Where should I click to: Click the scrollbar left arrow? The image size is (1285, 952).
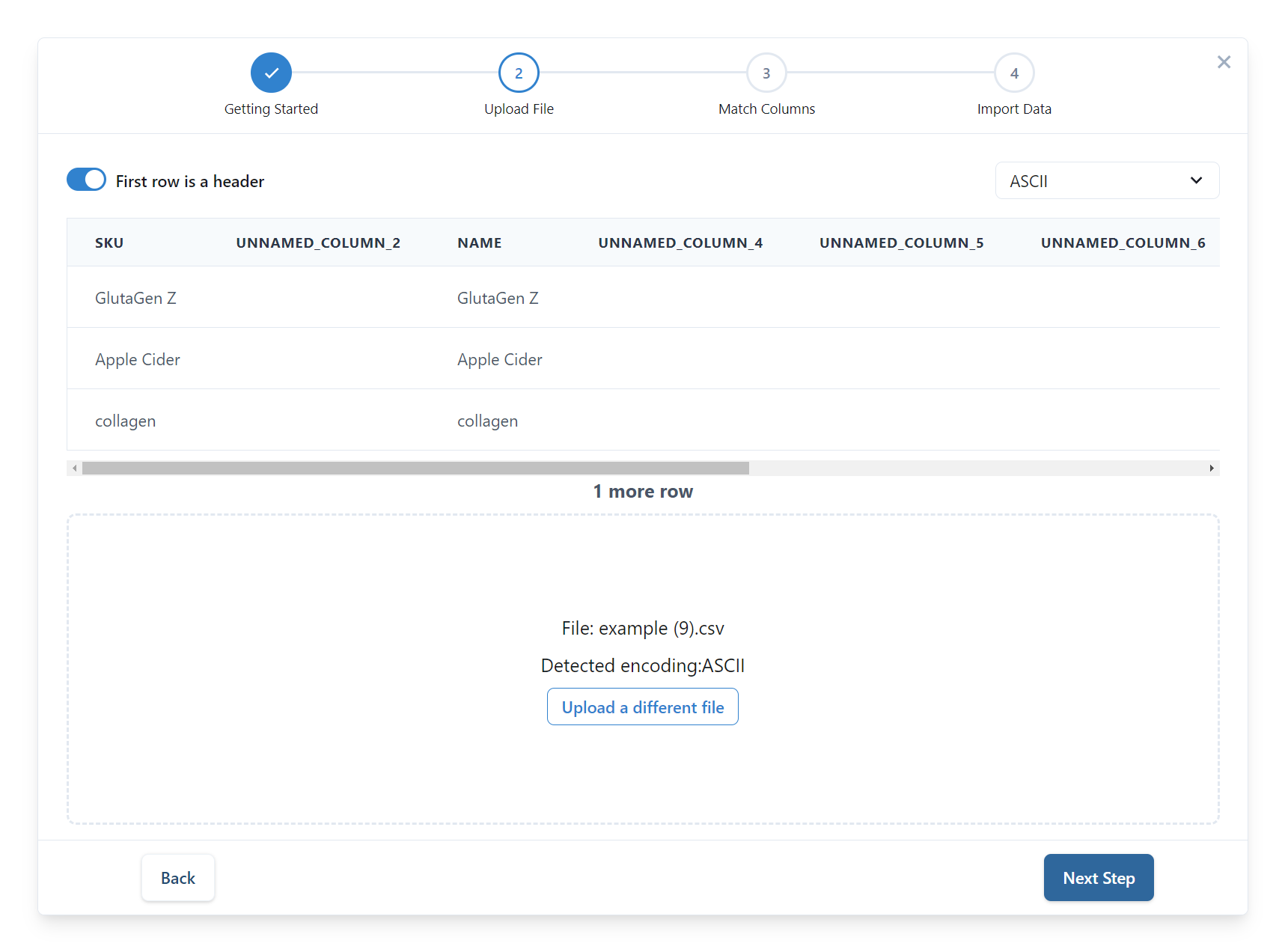[74, 468]
